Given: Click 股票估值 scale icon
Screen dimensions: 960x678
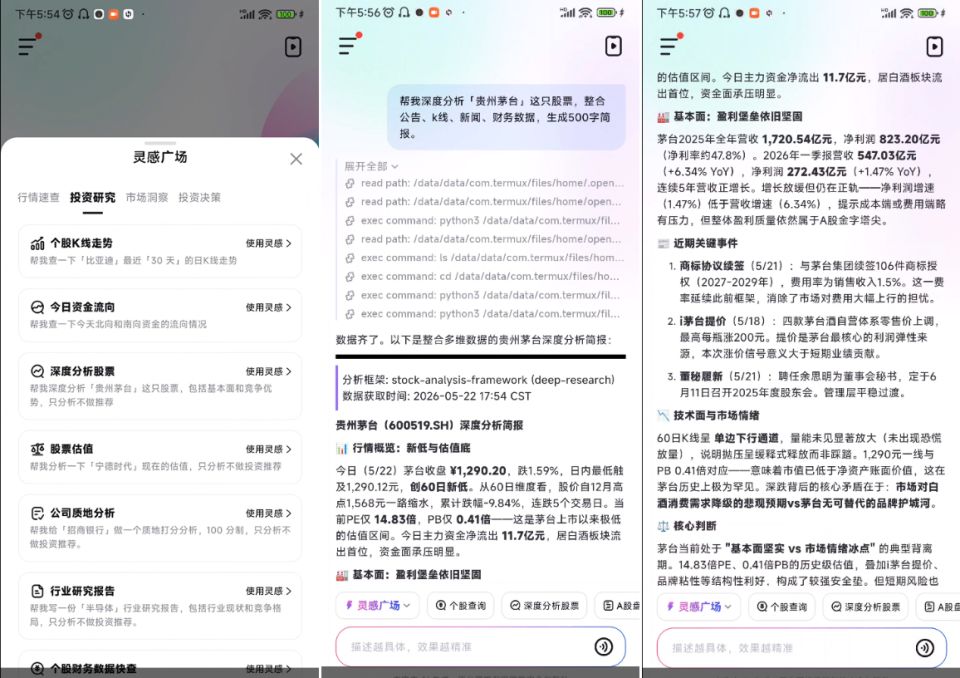Looking at the screenshot, I should 37,449.
